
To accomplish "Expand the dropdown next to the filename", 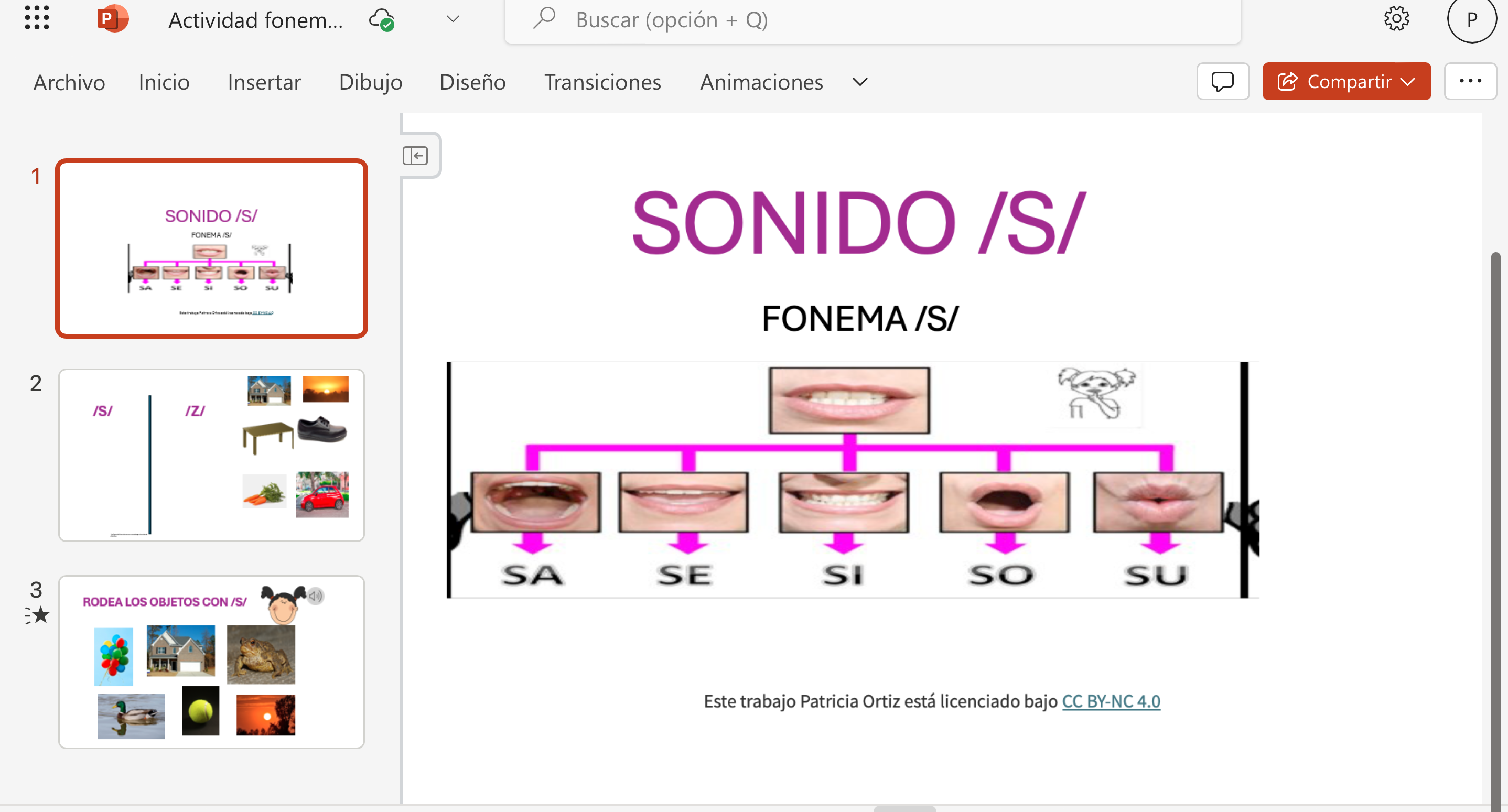I will pos(452,19).
